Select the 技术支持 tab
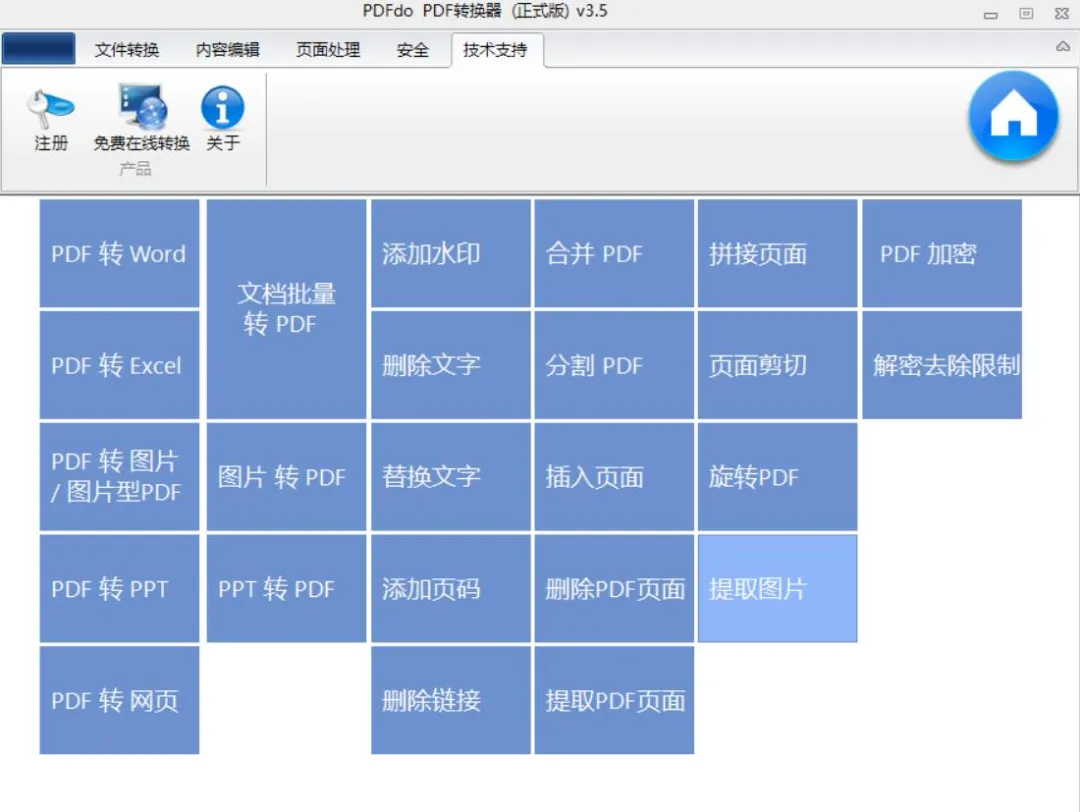 click(x=496, y=50)
